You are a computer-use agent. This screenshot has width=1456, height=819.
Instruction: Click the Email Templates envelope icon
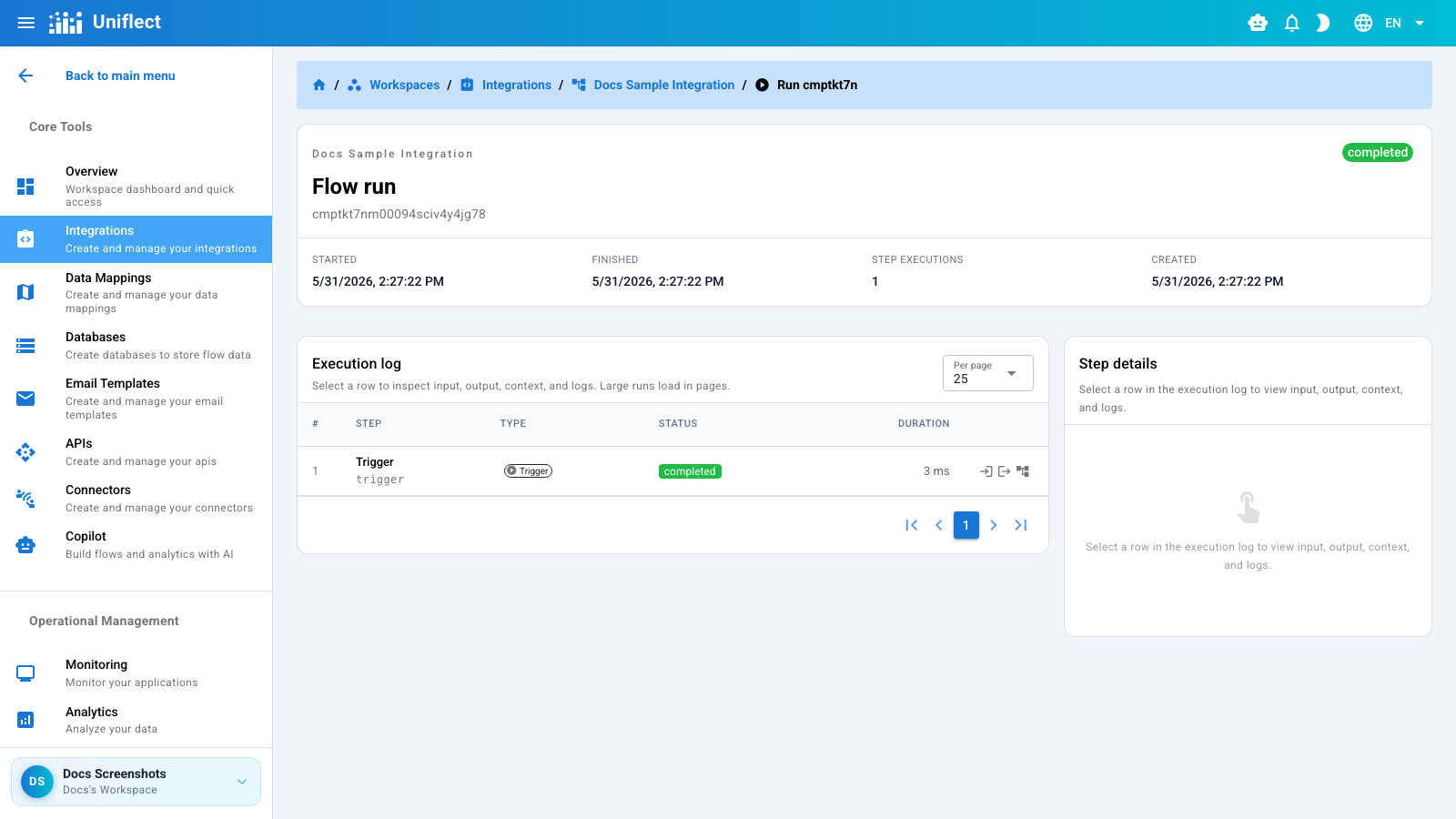point(25,399)
